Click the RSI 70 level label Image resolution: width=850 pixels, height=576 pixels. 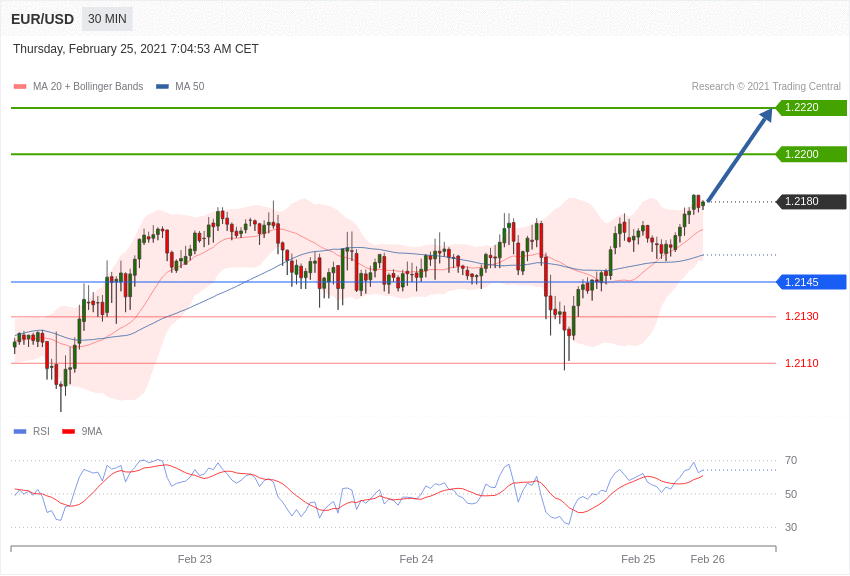click(791, 460)
